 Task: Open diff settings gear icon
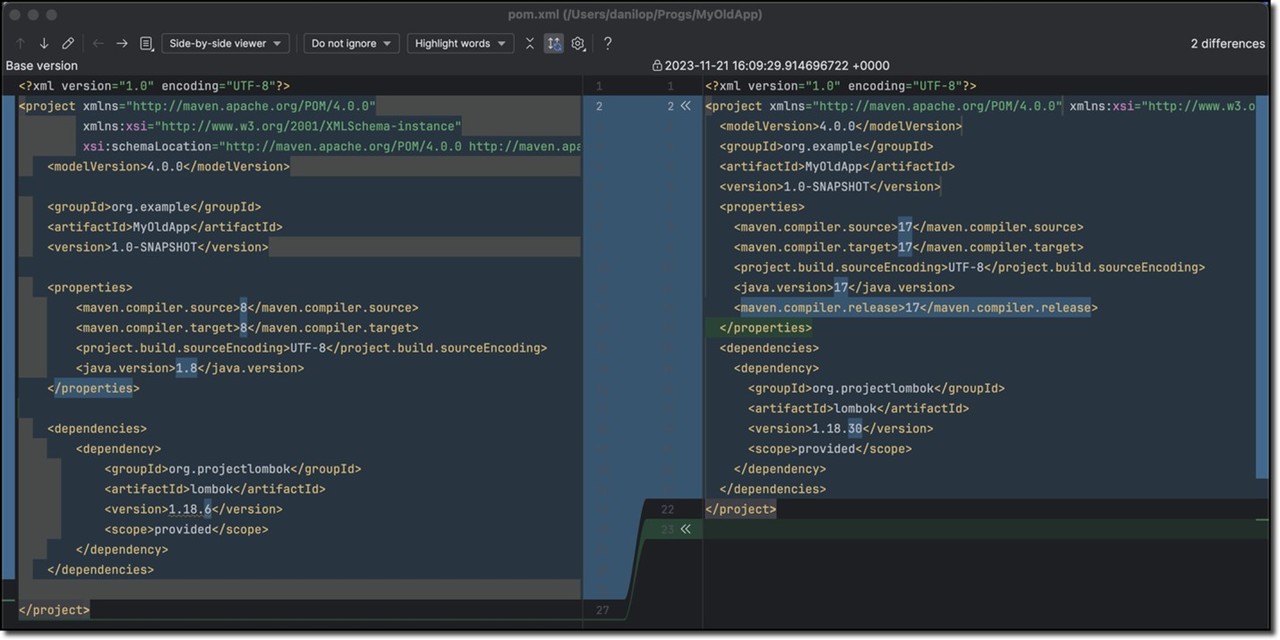point(578,44)
